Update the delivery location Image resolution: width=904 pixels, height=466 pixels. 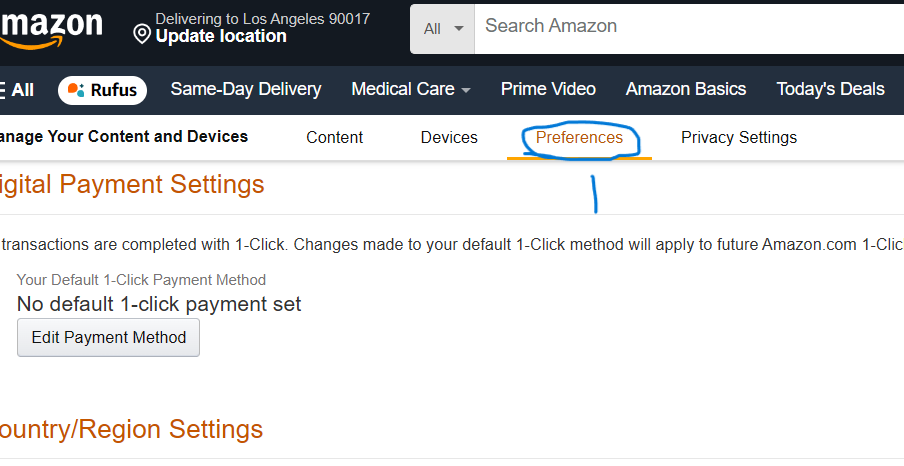221,36
